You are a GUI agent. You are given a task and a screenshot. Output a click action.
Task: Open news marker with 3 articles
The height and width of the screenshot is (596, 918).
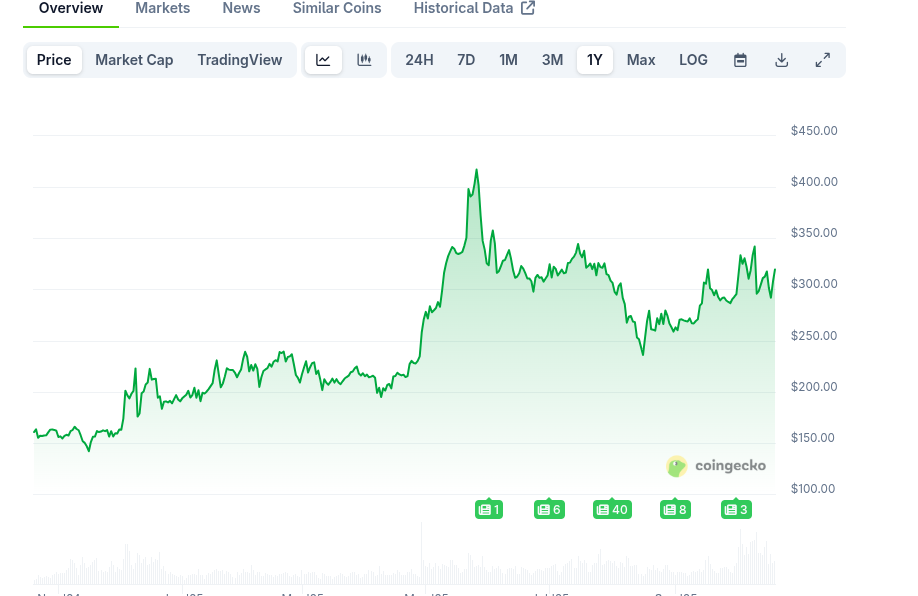coord(737,509)
